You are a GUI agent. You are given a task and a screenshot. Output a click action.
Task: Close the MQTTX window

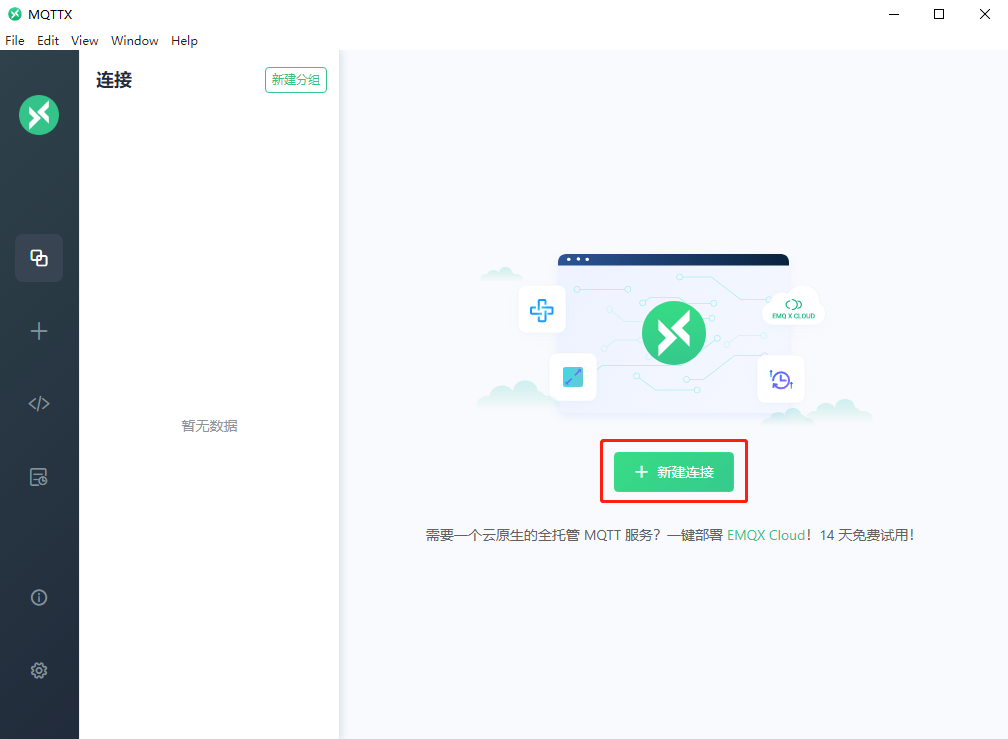[984, 14]
